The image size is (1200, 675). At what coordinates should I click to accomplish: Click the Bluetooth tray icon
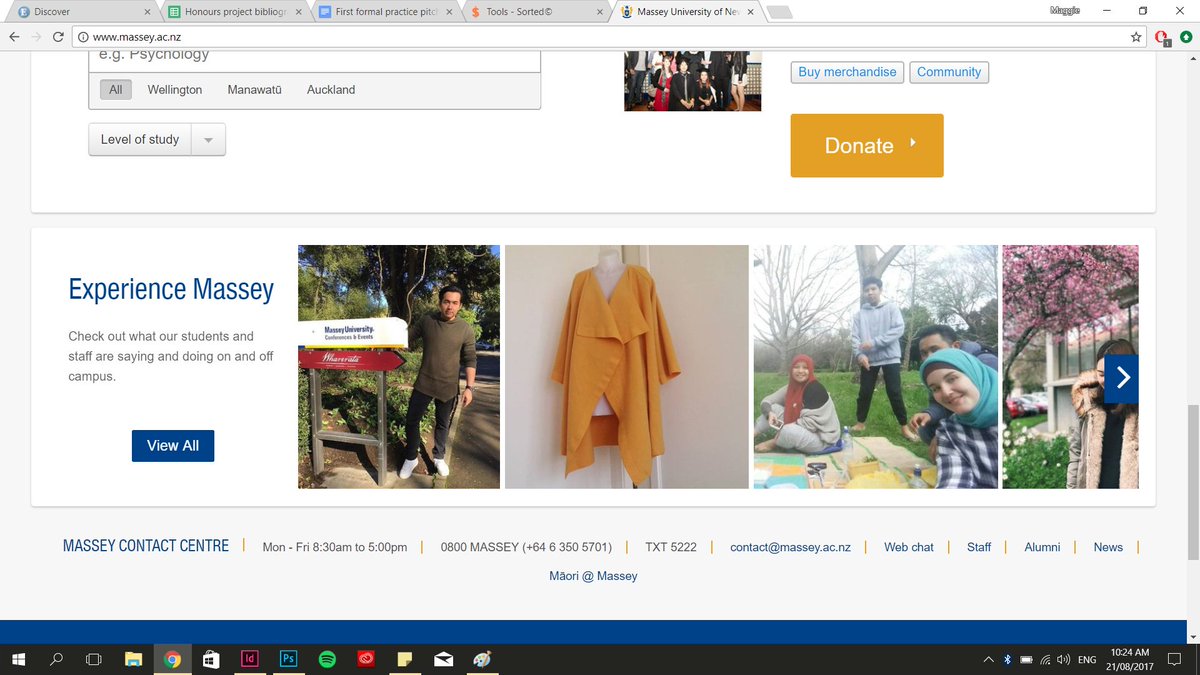pos(1008,660)
